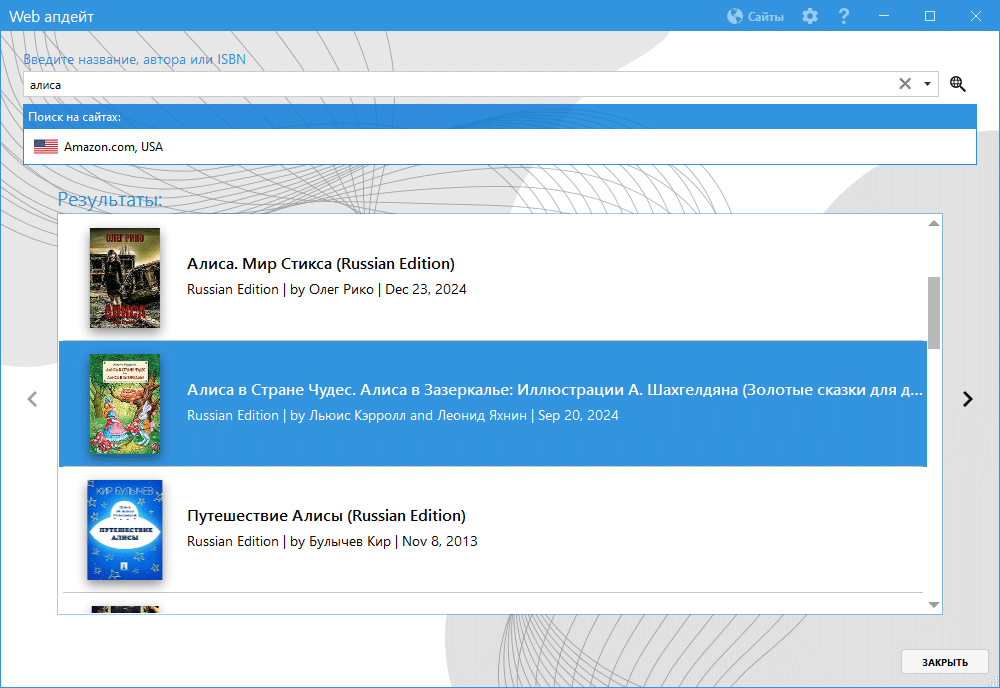Open settings via the gear icon
This screenshot has width=1000, height=688.
pyautogui.click(x=810, y=16)
